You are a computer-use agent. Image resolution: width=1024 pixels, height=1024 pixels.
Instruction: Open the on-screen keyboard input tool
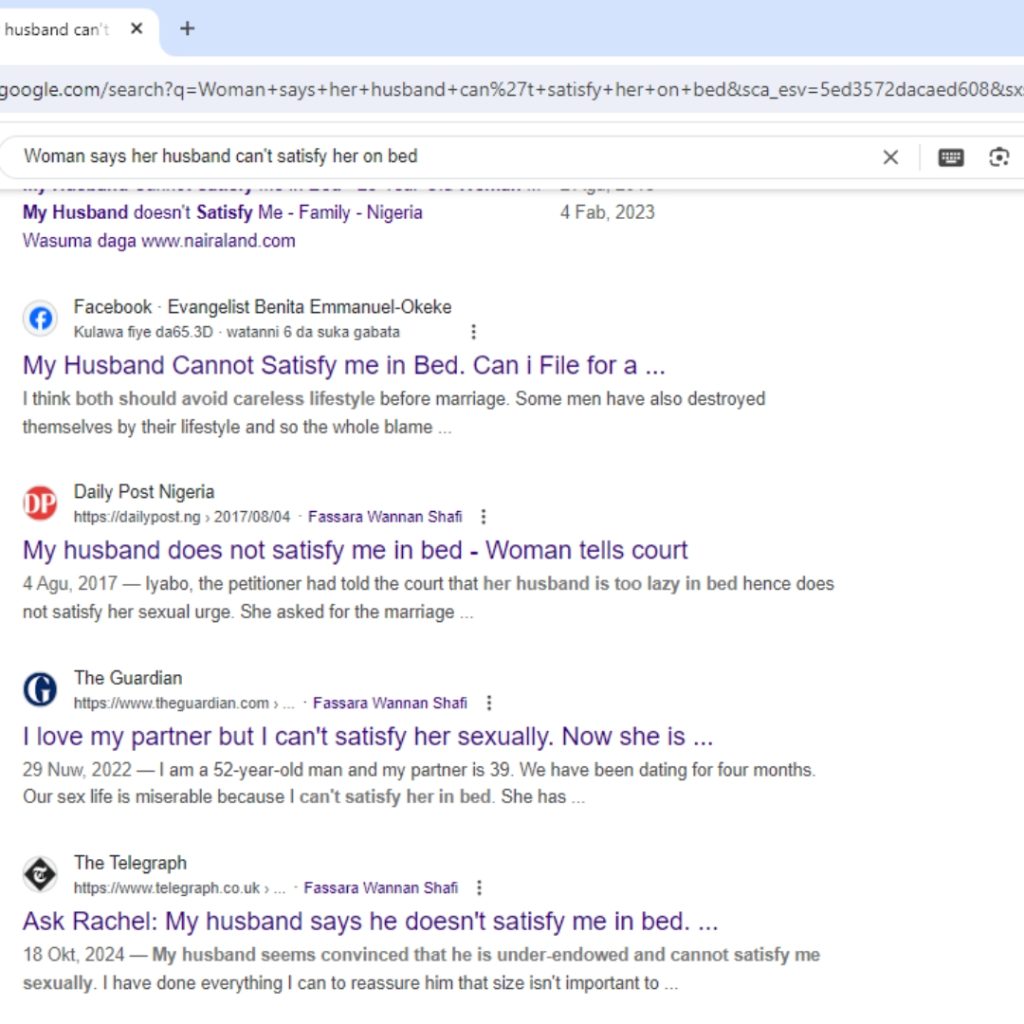tap(950, 157)
